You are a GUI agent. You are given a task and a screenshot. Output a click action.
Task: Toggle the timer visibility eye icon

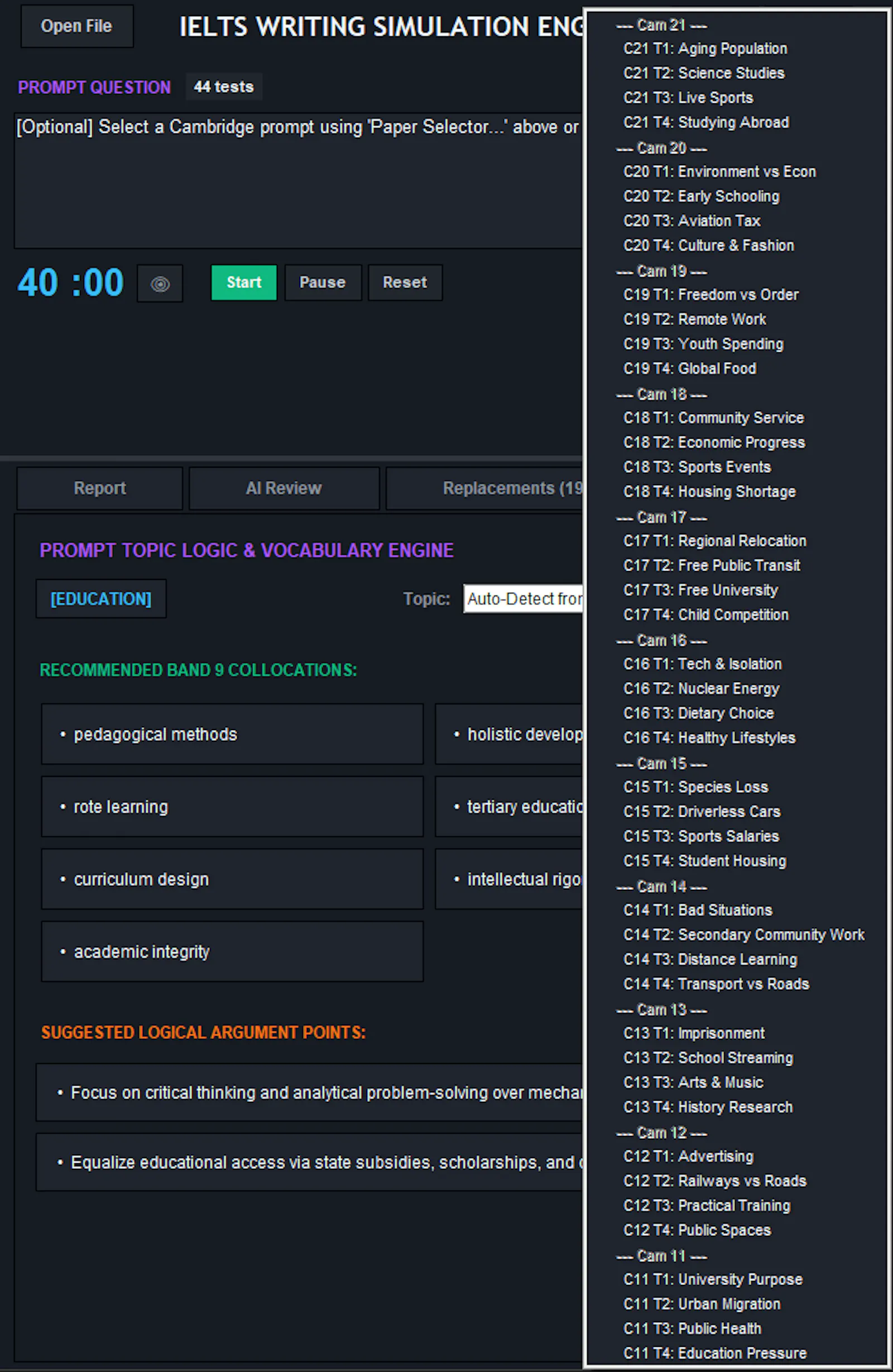[x=160, y=283]
